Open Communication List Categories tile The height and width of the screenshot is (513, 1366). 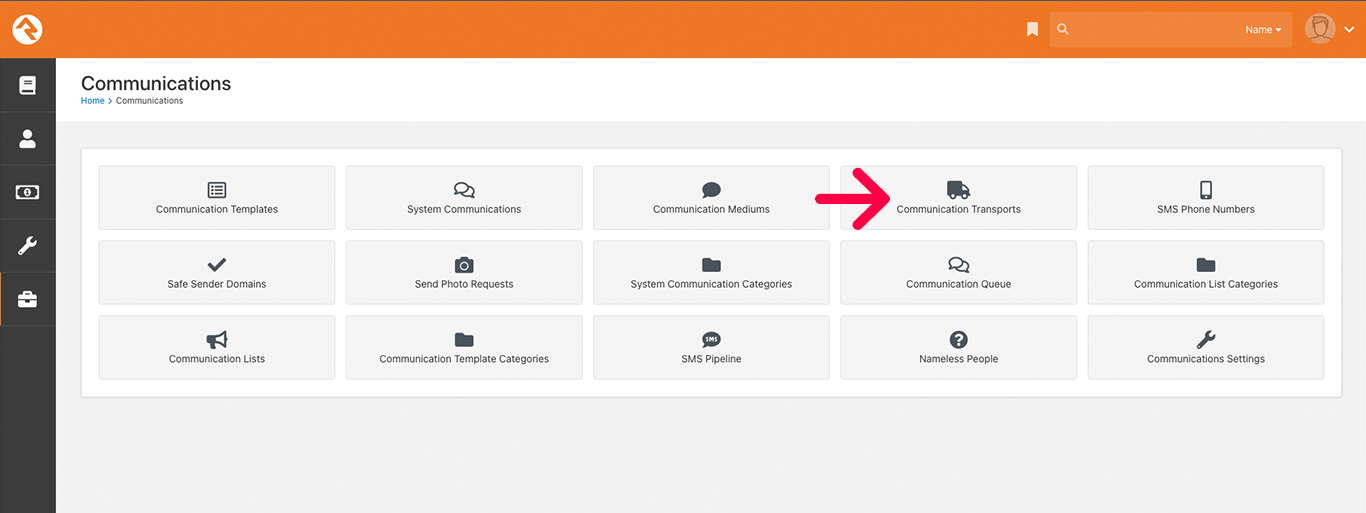pos(1206,273)
